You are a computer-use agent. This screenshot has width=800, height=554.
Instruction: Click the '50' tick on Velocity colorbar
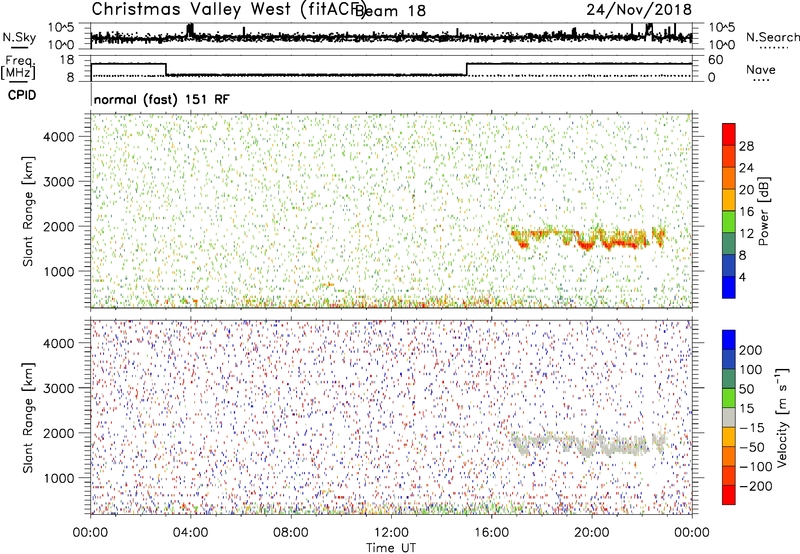pyautogui.click(x=746, y=389)
